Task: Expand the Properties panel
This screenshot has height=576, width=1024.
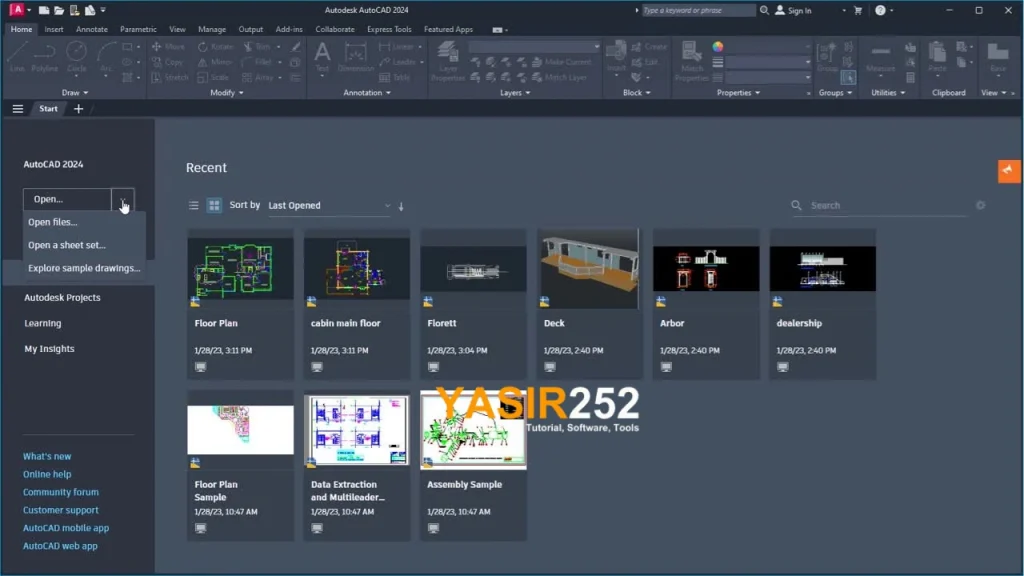Action: point(739,93)
